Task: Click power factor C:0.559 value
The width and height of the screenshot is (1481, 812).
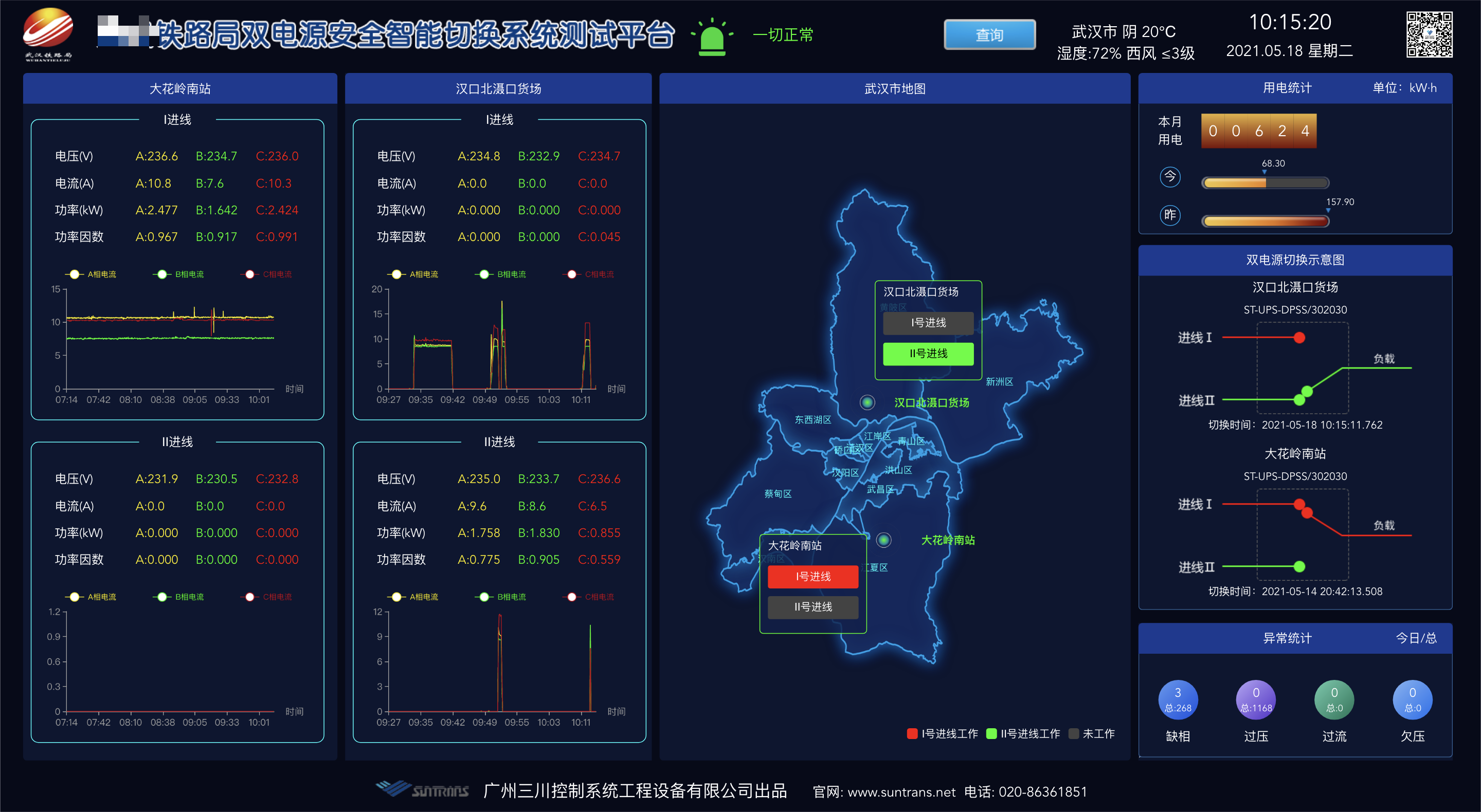Action: 599,560
